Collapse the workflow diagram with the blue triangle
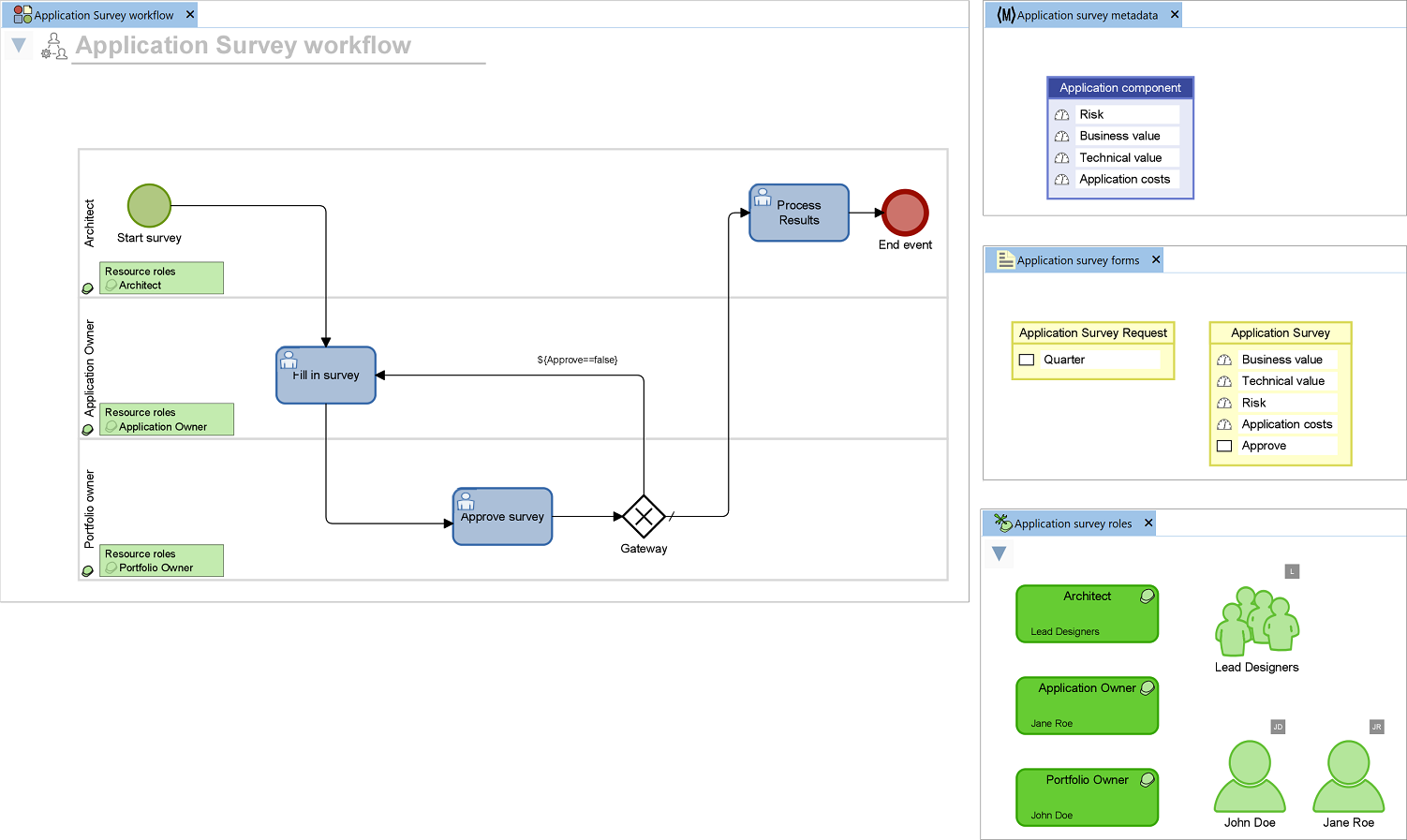This screenshot has width=1407, height=840. point(18,45)
